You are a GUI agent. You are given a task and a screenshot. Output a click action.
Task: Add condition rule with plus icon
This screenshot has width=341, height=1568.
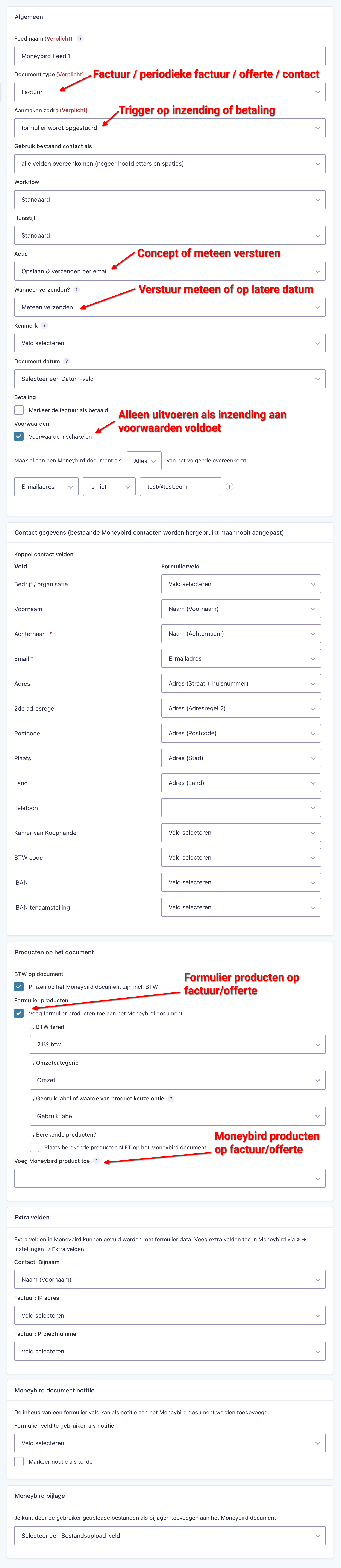tap(230, 487)
